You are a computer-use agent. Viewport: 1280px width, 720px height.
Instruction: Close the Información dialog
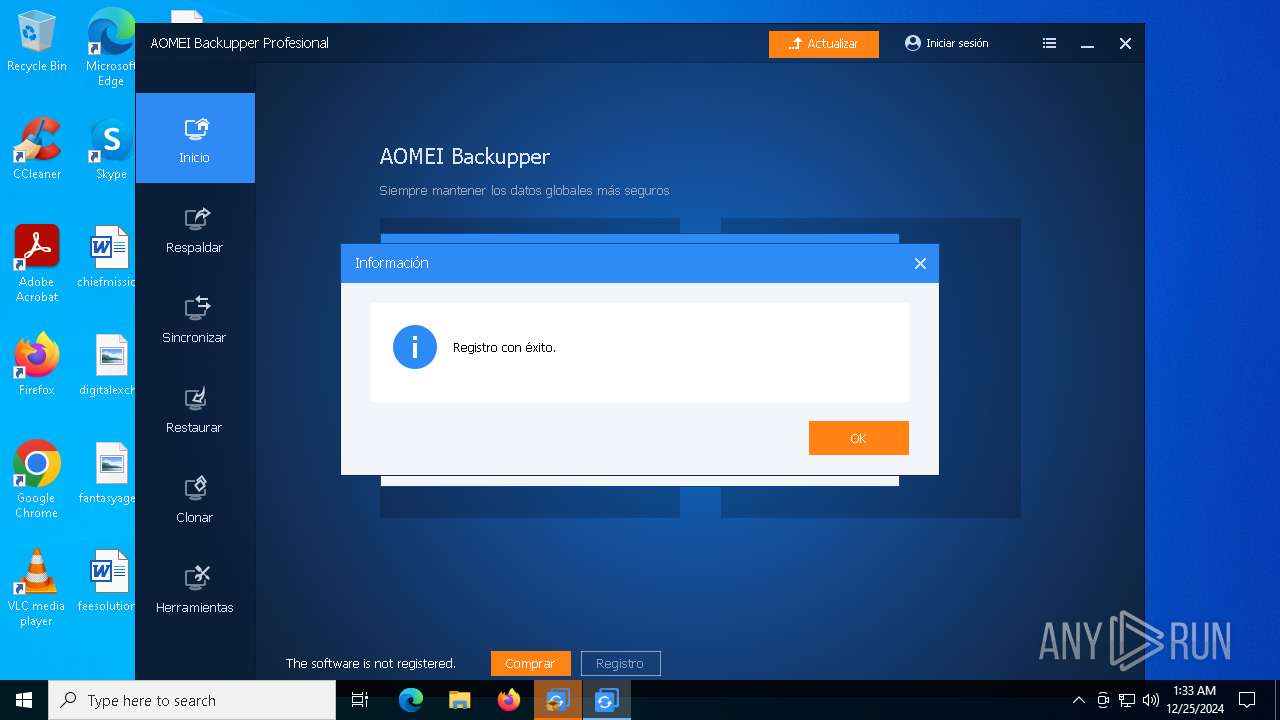[x=920, y=263]
